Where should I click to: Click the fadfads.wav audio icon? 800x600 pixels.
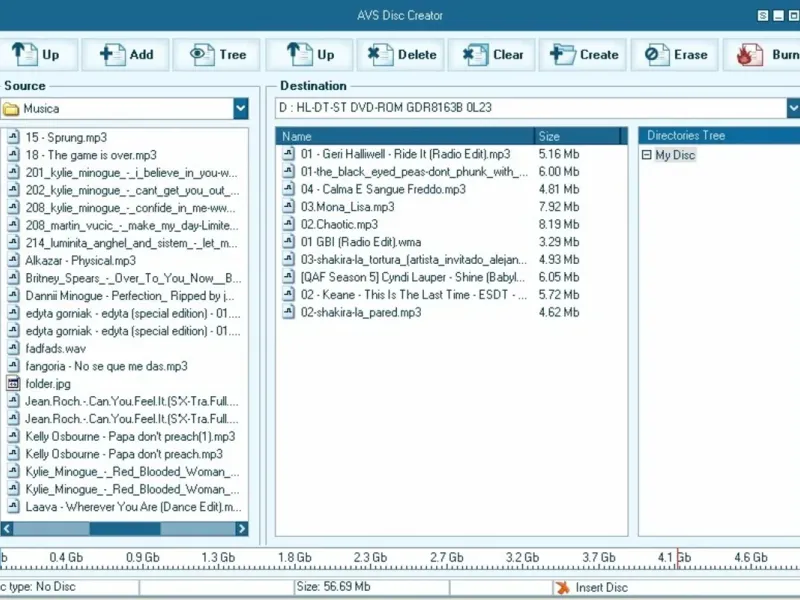tap(14, 348)
